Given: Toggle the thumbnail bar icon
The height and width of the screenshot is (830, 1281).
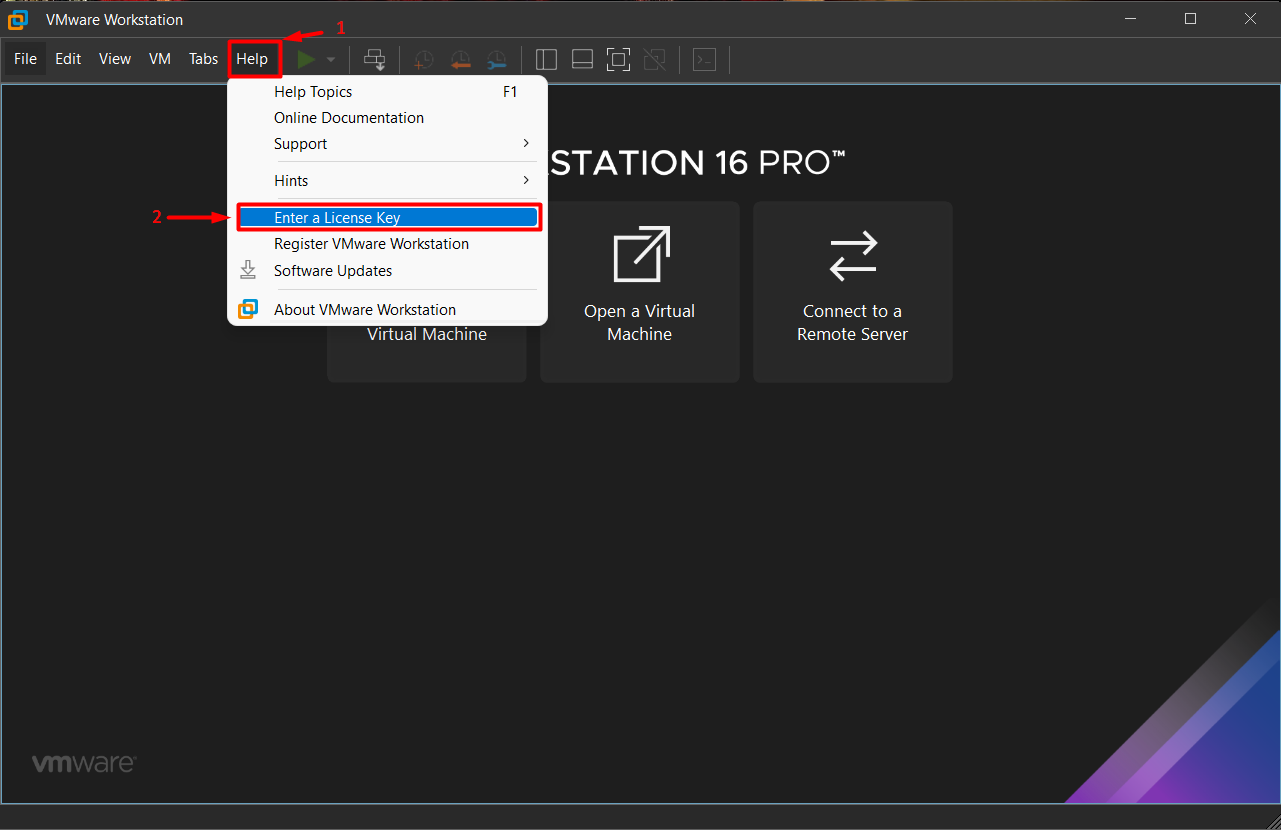Looking at the screenshot, I should click(x=582, y=60).
